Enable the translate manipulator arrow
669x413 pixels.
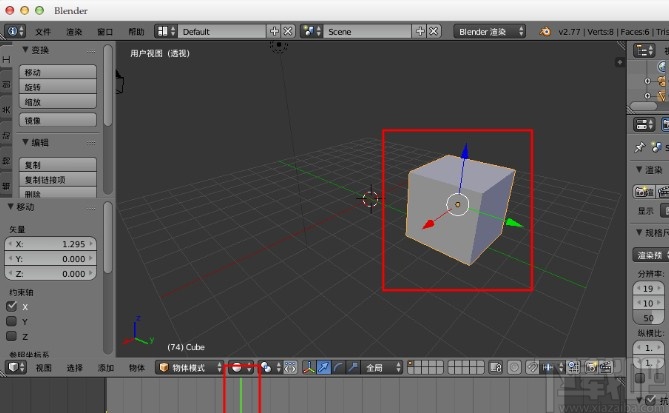[x=324, y=367]
